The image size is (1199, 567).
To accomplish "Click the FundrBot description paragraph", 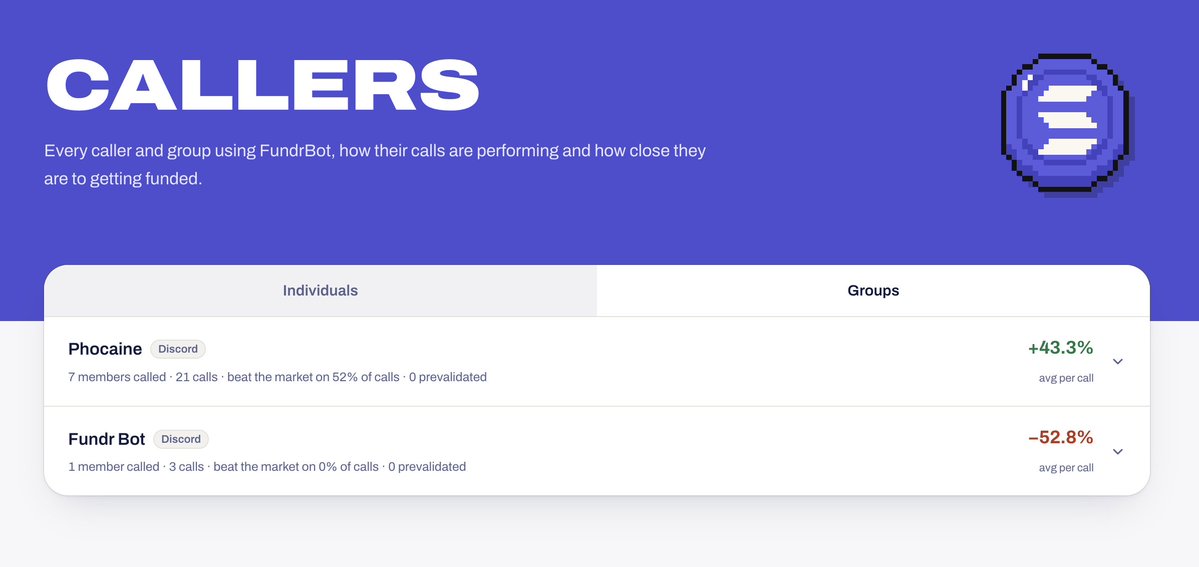I will tap(375, 165).
